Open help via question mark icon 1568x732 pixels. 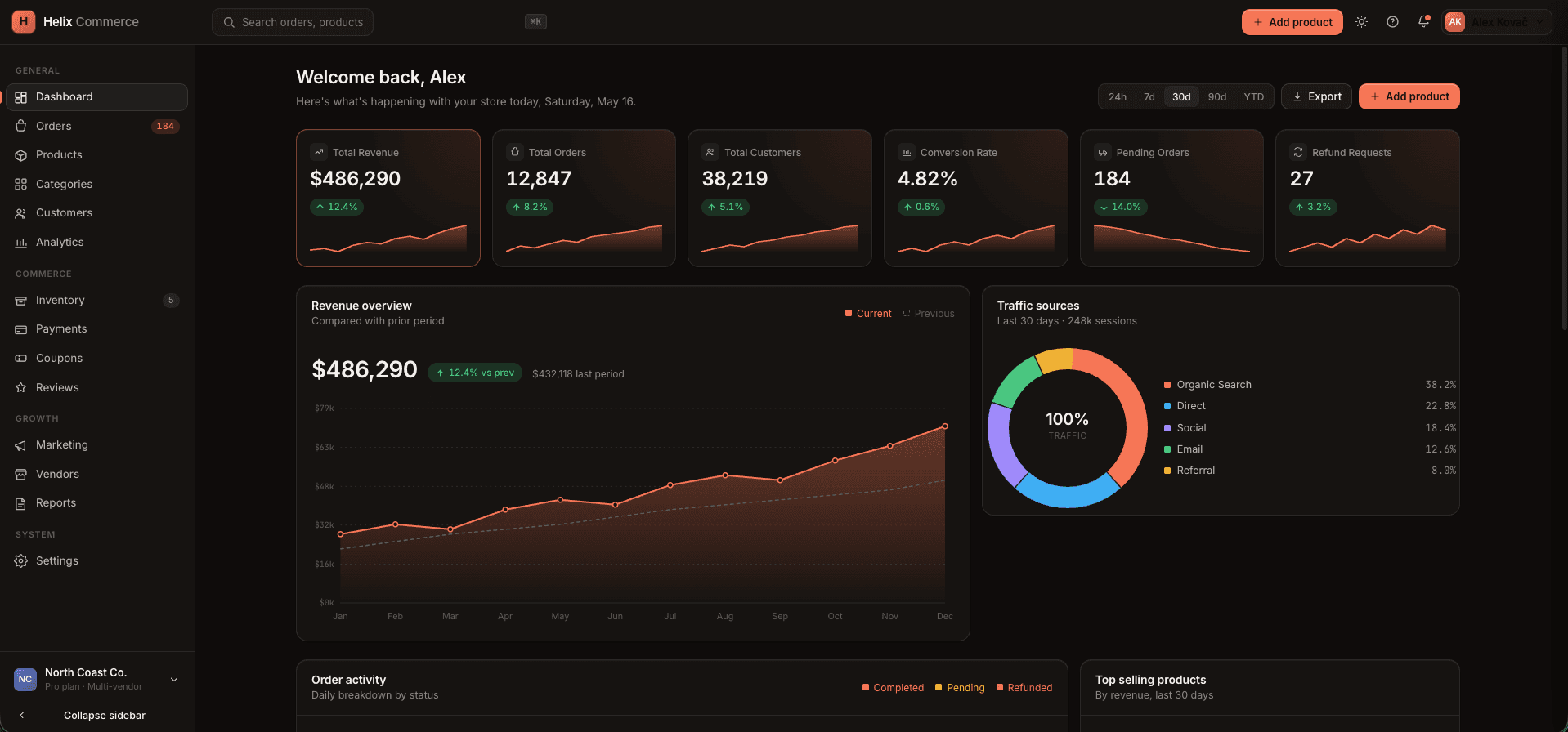click(1392, 22)
